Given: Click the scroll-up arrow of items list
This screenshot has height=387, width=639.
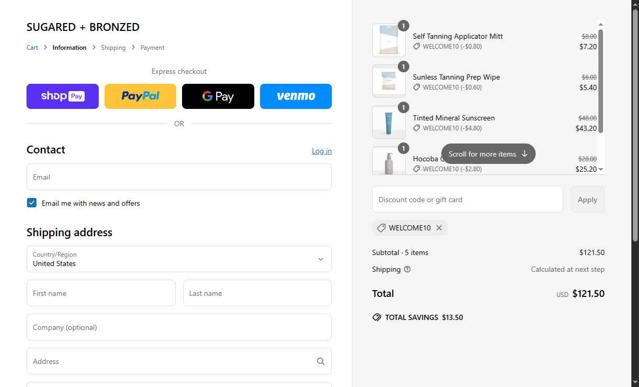Looking at the screenshot, I should (x=600, y=25).
